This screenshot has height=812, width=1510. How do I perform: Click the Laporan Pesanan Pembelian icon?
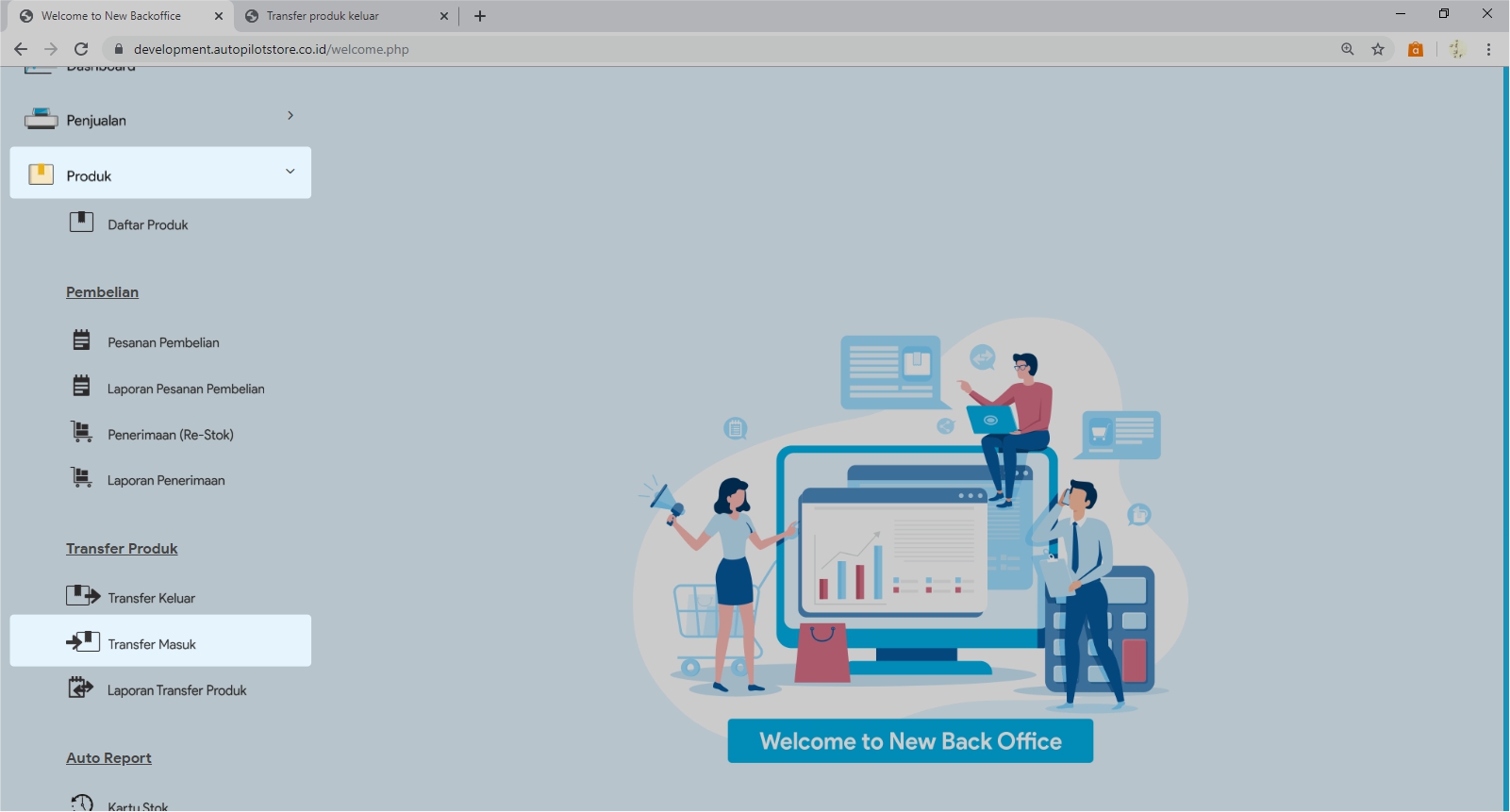[x=82, y=387]
